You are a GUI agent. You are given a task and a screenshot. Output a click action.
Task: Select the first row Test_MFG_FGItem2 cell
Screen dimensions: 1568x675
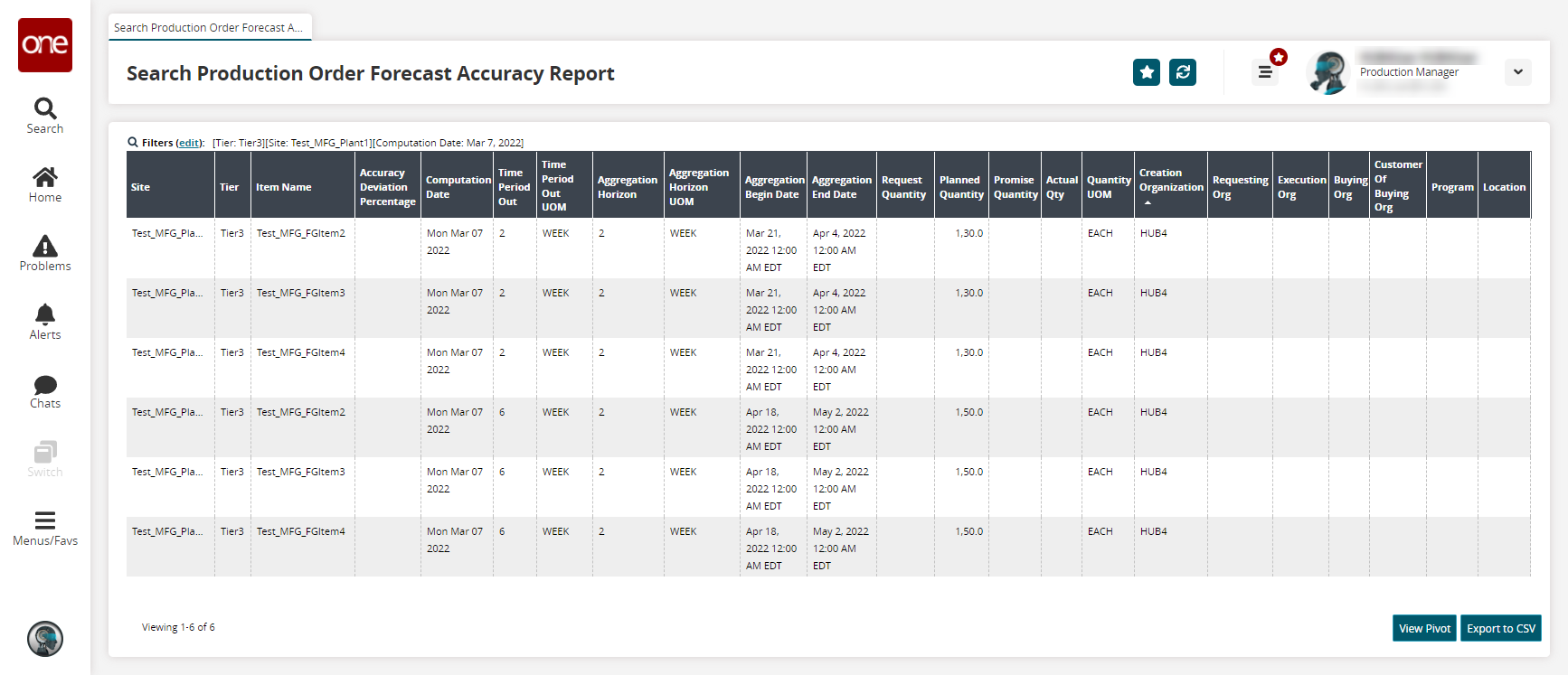pyautogui.click(x=301, y=233)
